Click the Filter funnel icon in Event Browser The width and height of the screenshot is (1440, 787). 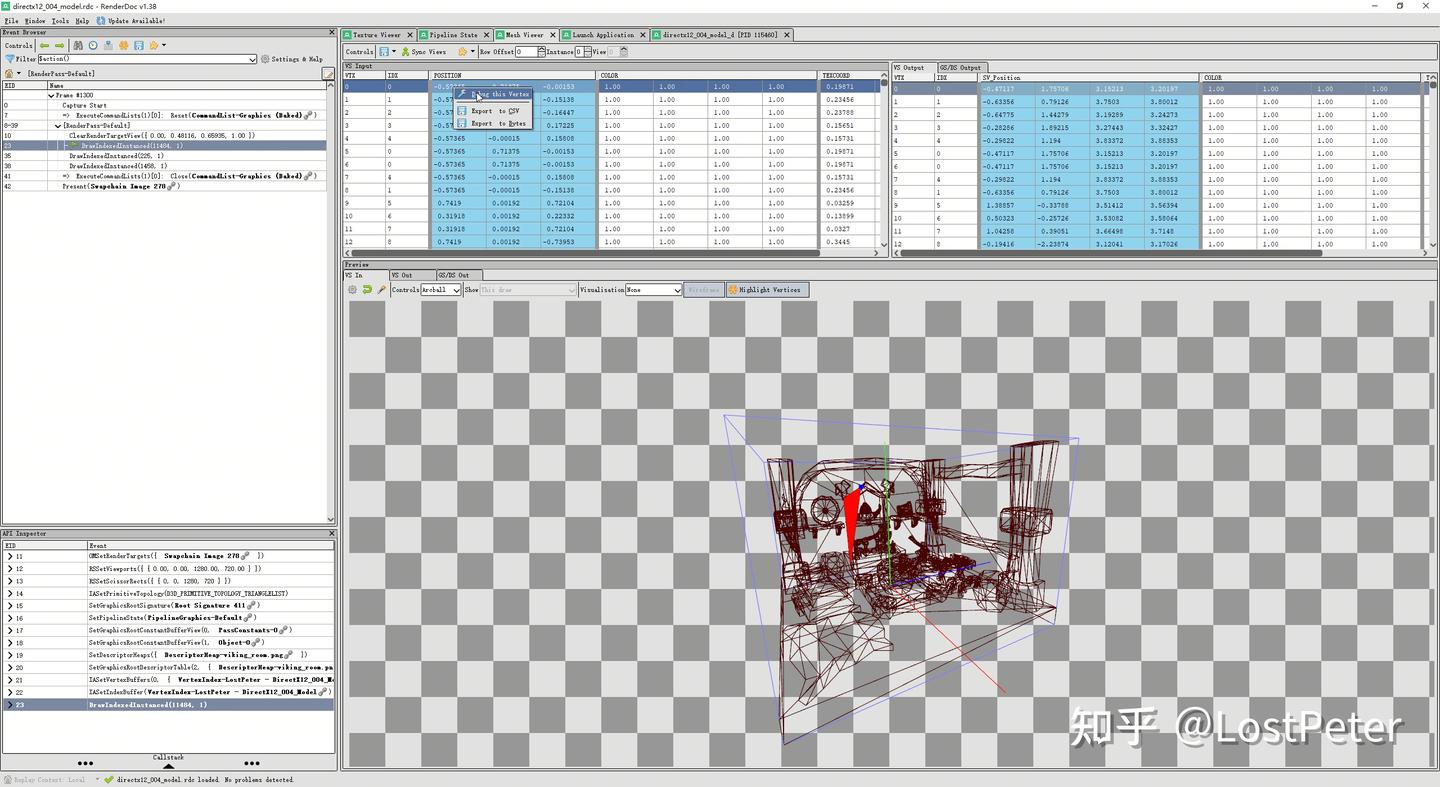click(x=8, y=59)
